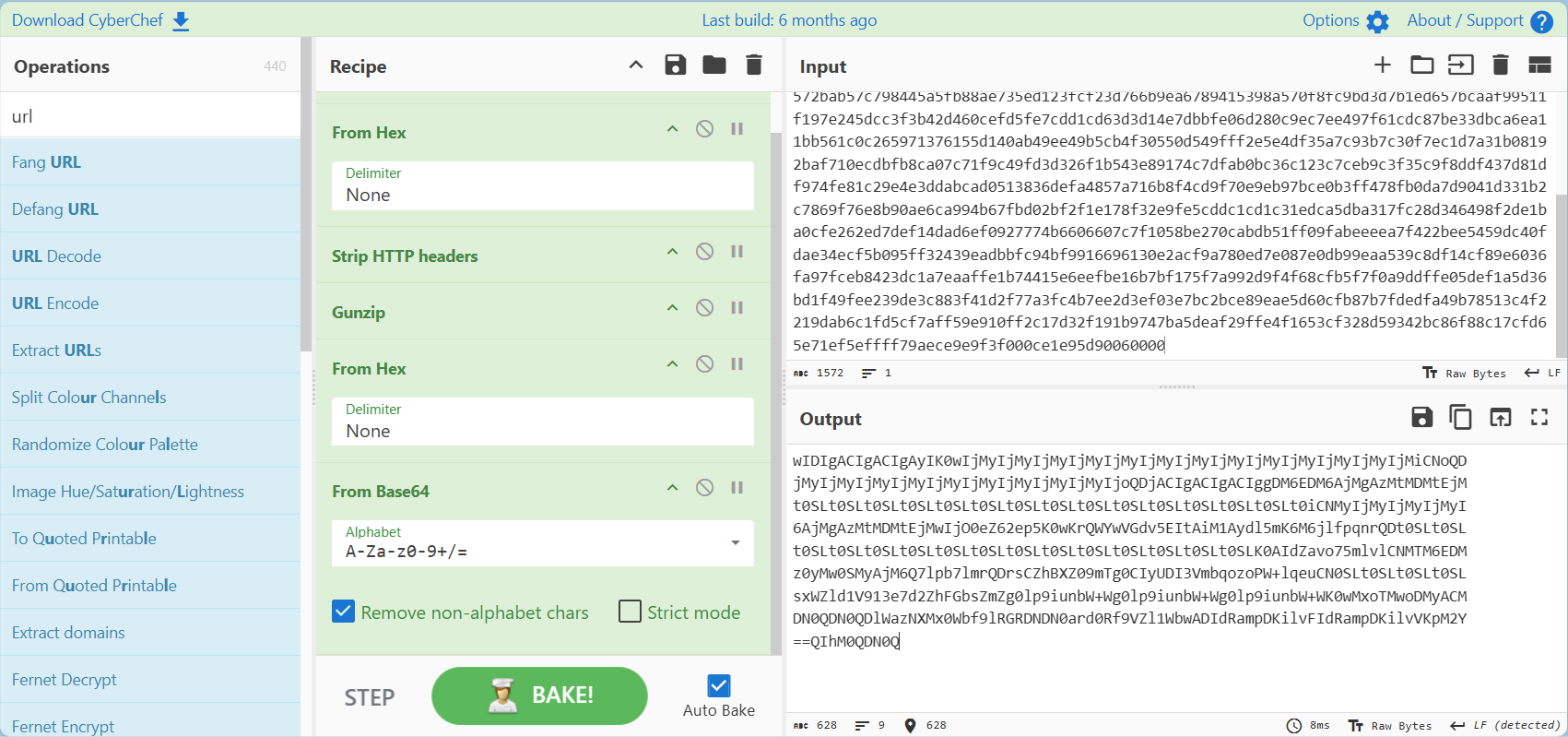Maximise the output pane
1568x737 pixels.
point(1539,417)
